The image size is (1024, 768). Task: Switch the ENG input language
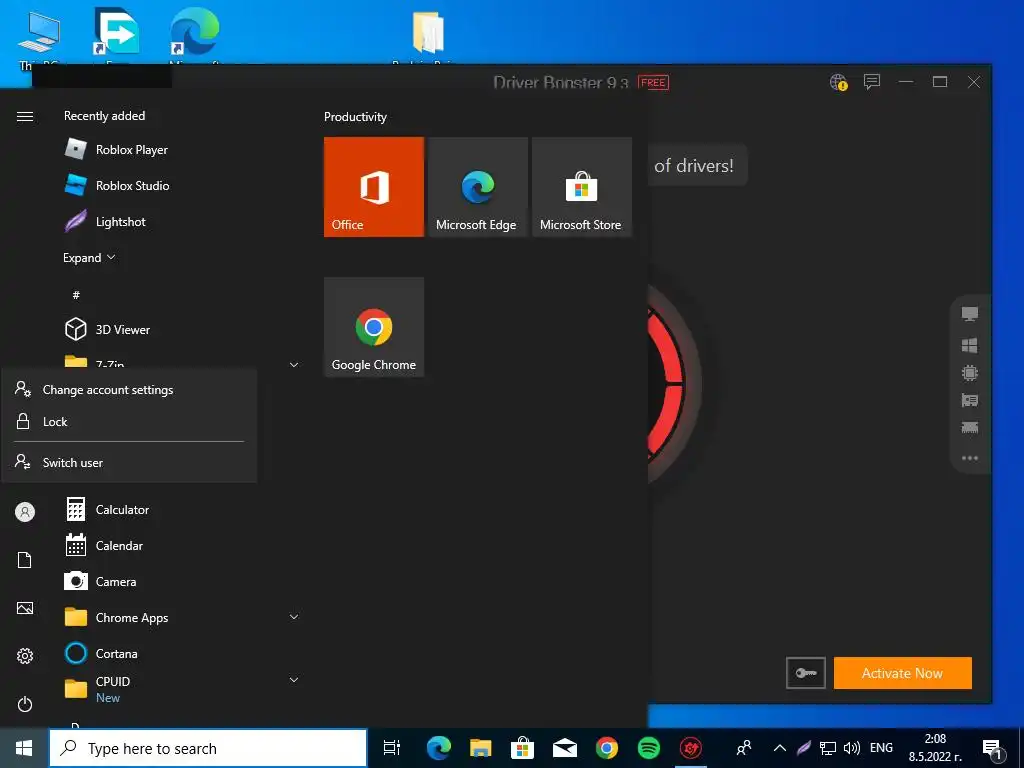point(882,748)
